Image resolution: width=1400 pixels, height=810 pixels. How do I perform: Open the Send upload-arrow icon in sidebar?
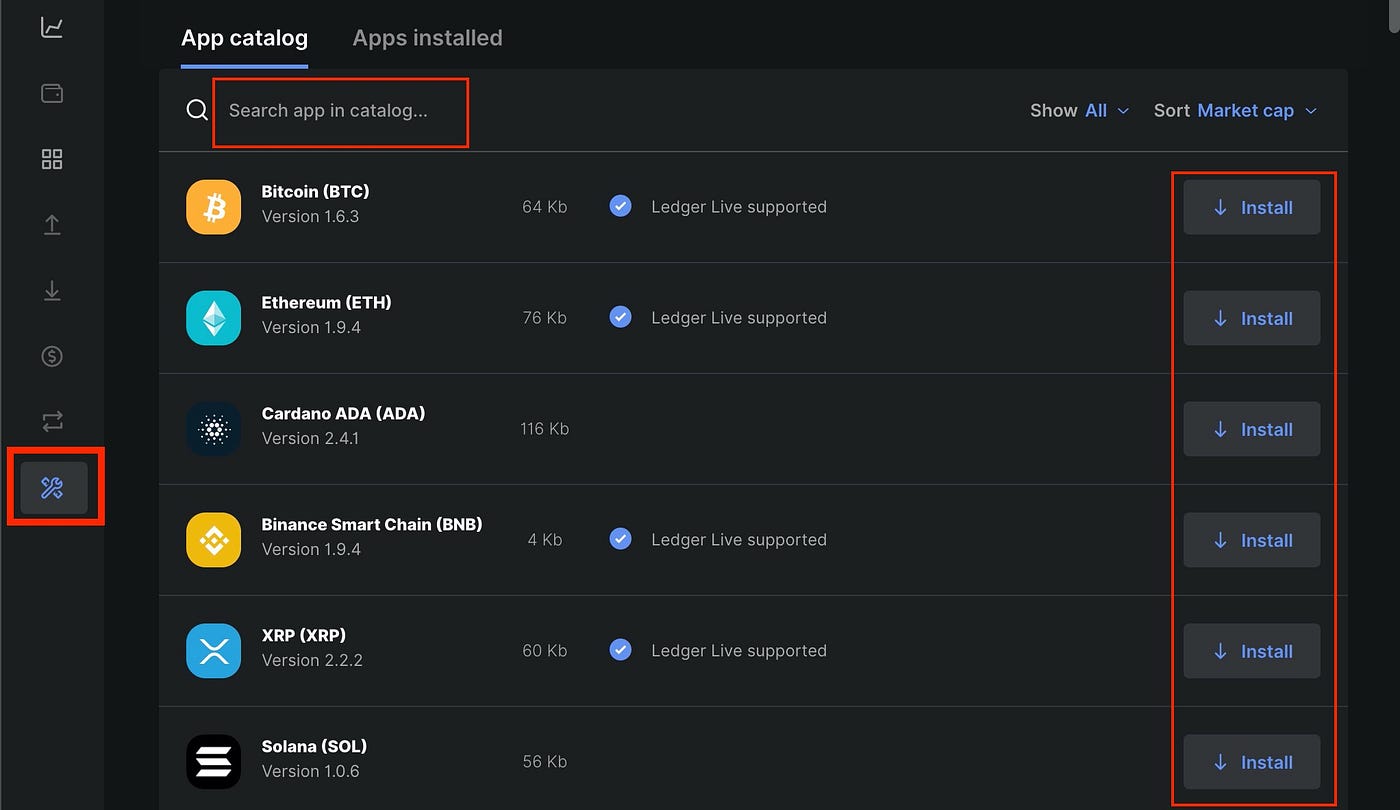[52, 225]
